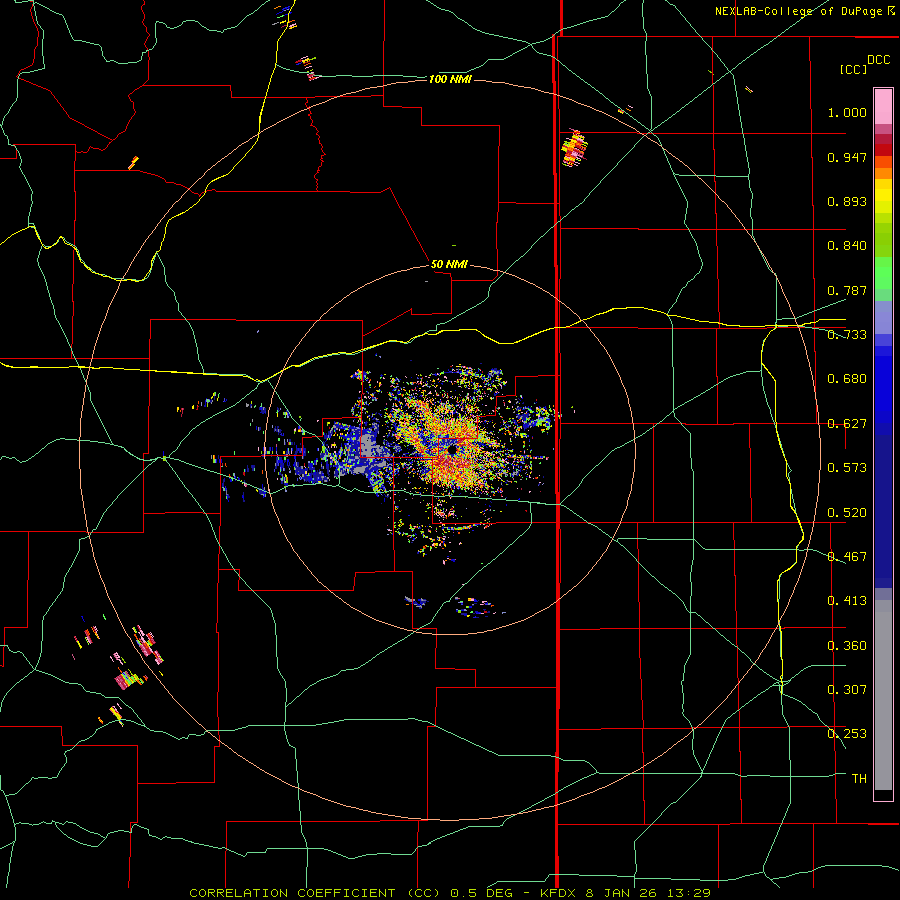Click the 50 NMI range ring label

point(449,264)
